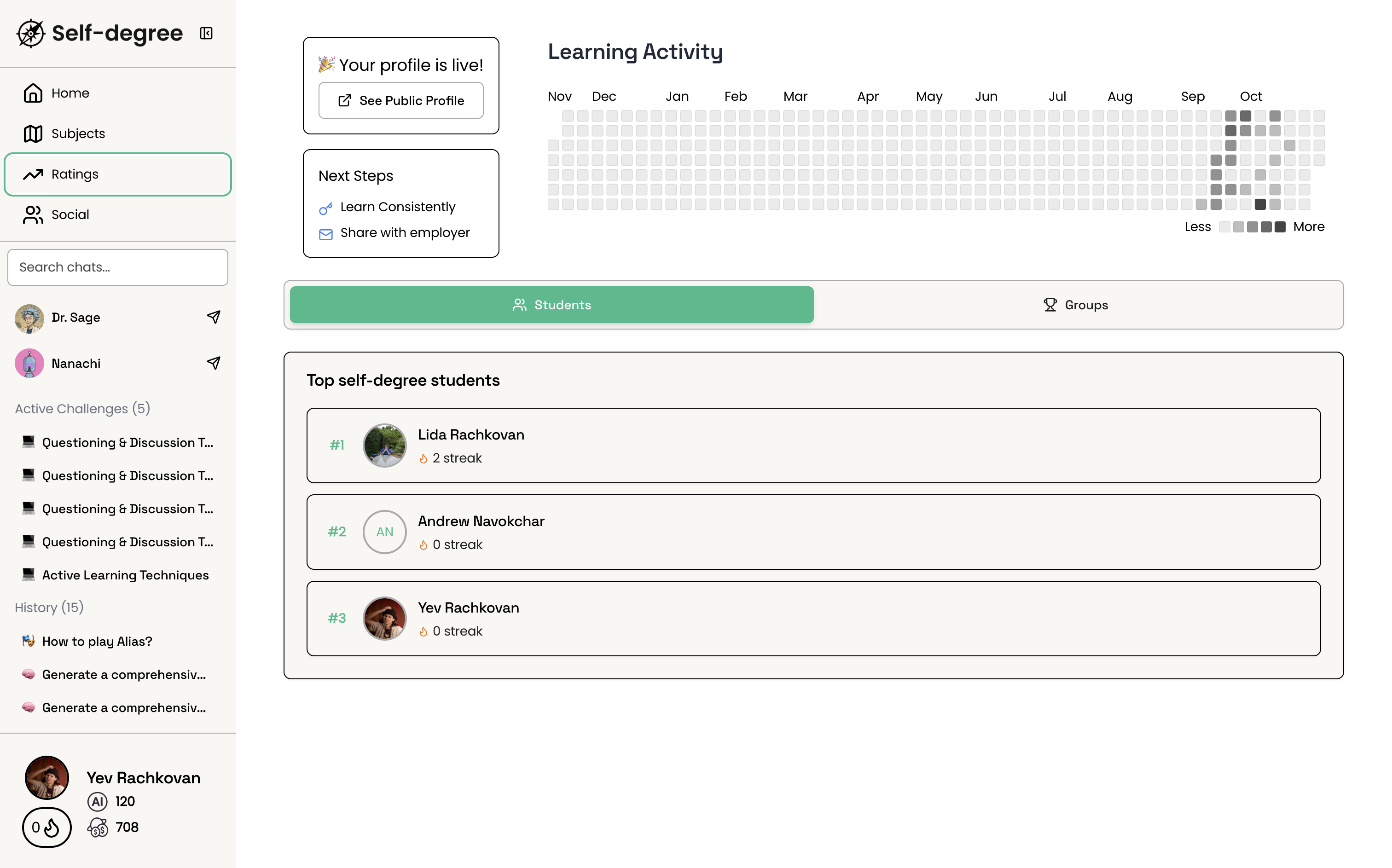This screenshot has height=868, width=1392.
Task: Open the Active Learning Techniques challenge
Action: click(125, 575)
